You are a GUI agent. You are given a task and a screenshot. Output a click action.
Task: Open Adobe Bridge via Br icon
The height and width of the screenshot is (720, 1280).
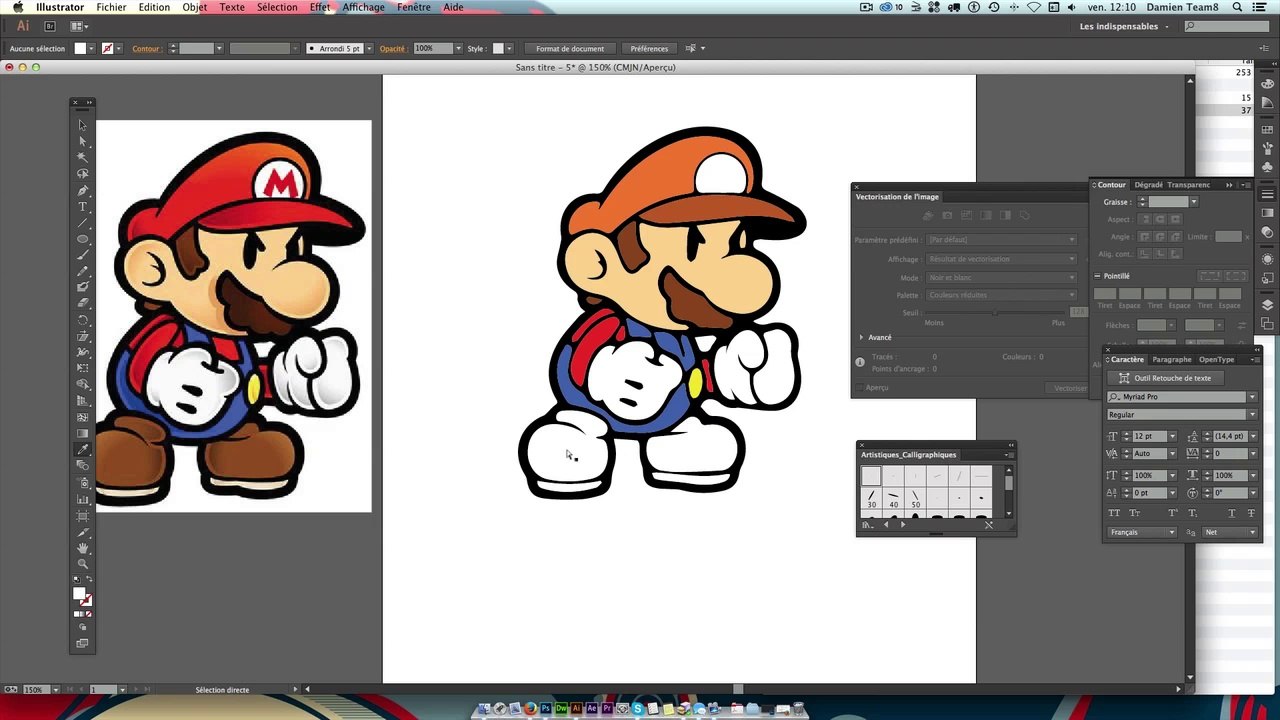(x=51, y=26)
